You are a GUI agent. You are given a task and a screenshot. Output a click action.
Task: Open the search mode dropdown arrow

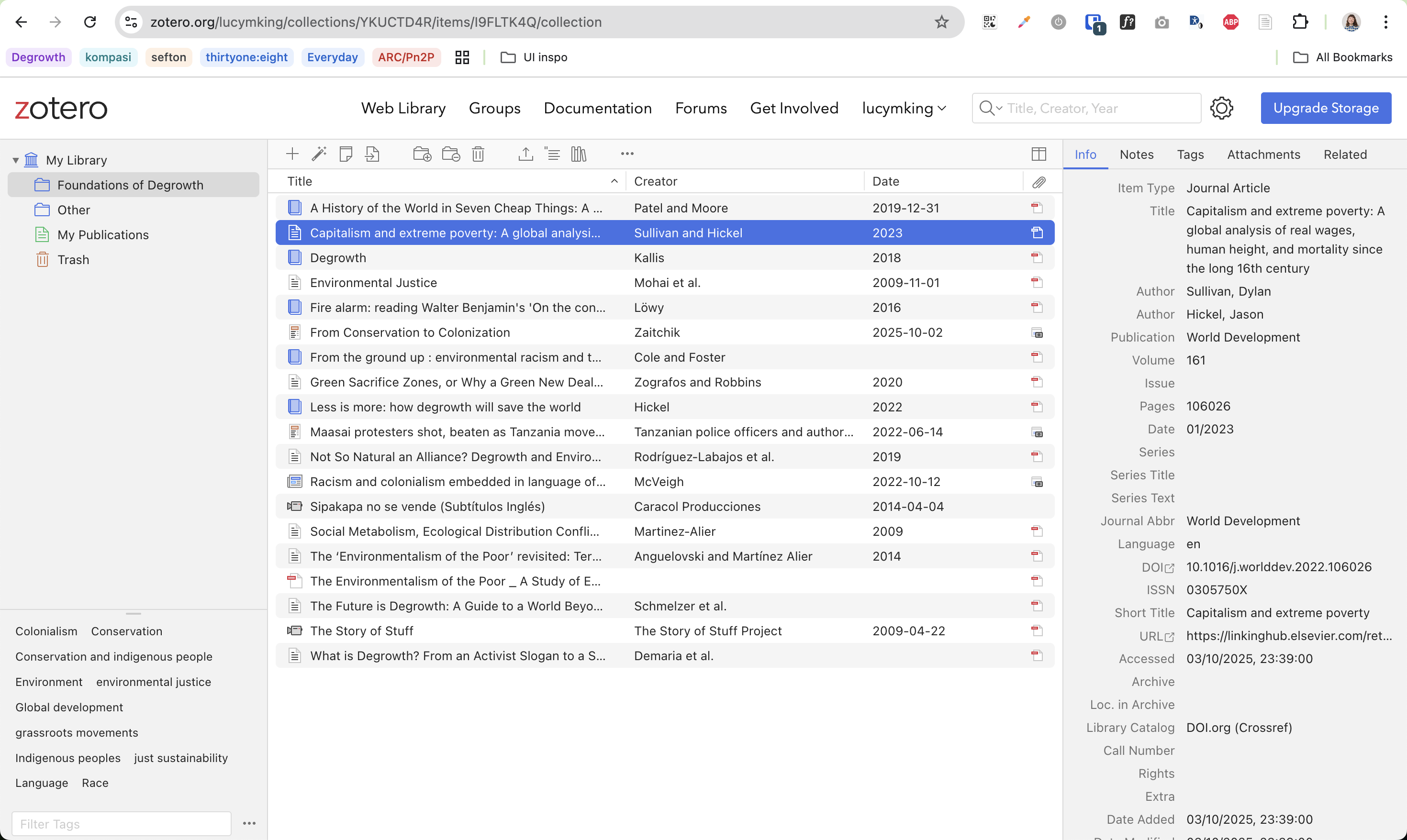999,108
